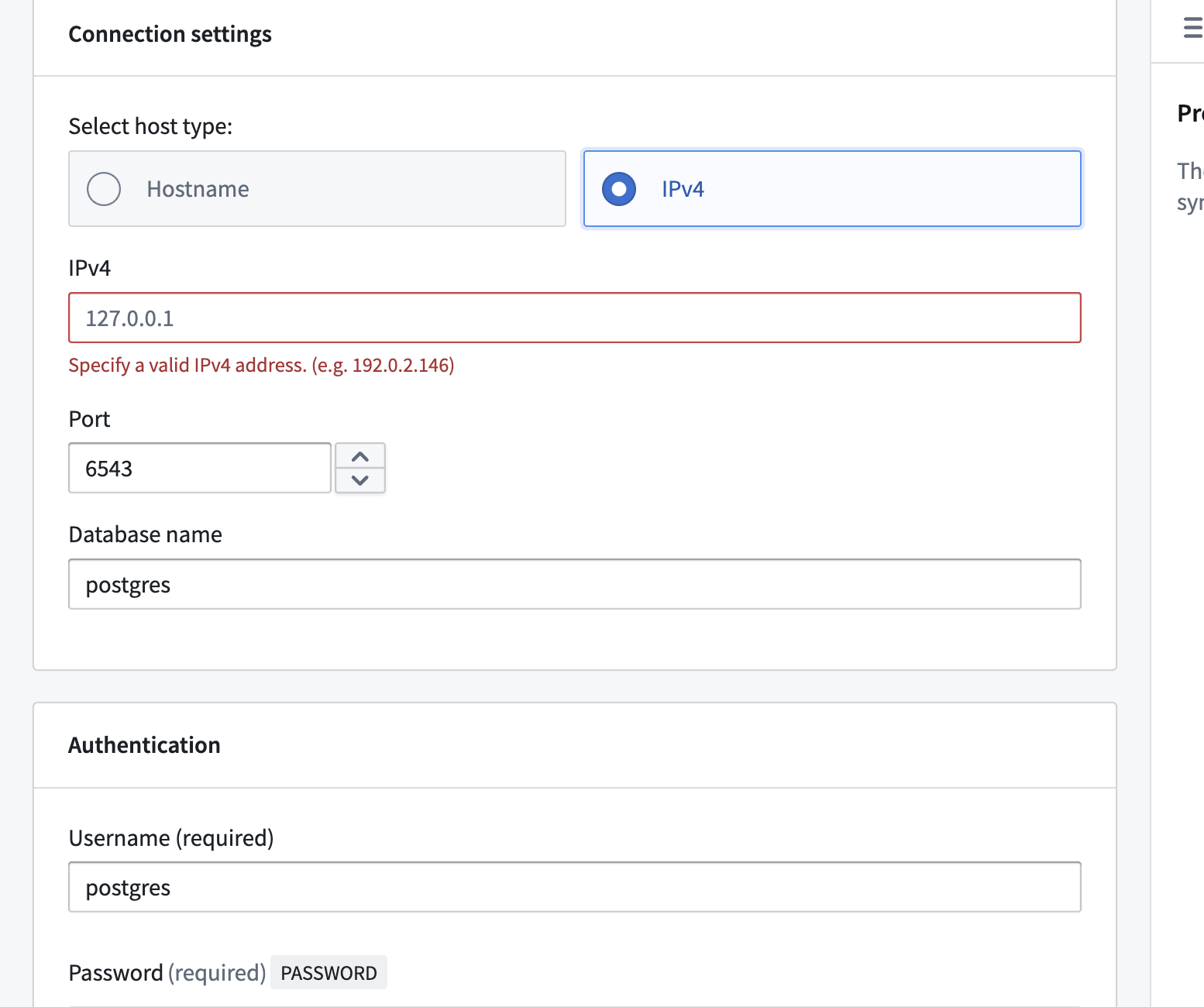Click the Hostname option label text
Viewport: 1204px width, 1007px height.
[x=198, y=189]
